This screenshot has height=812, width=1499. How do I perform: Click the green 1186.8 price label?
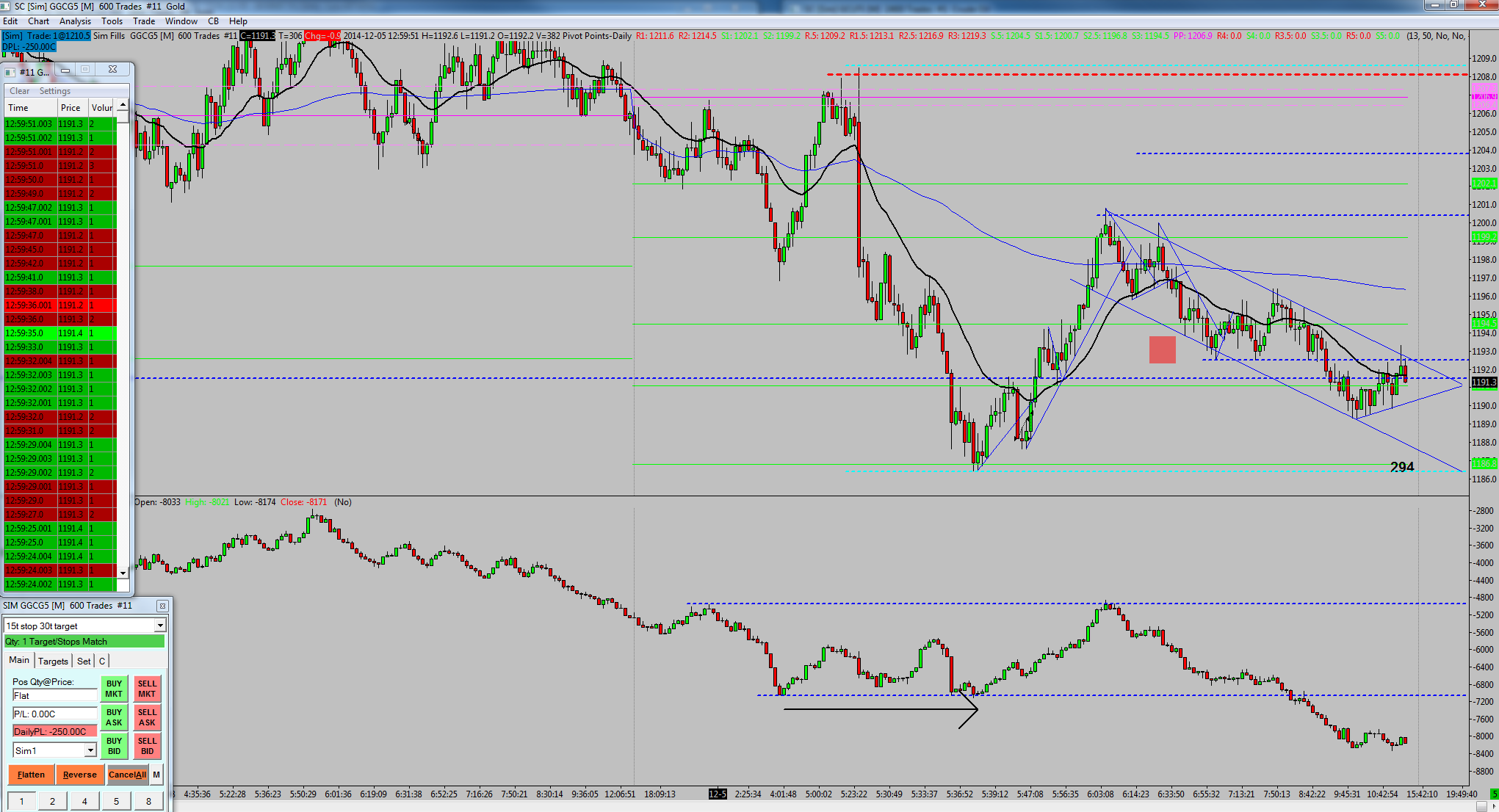click(x=1484, y=464)
